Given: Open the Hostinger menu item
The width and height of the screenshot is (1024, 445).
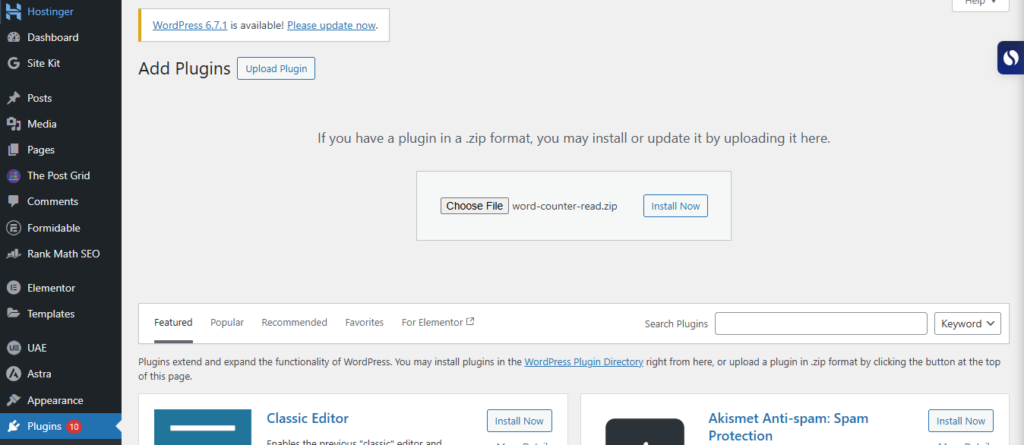Looking at the screenshot, I should tap(50, 12).
